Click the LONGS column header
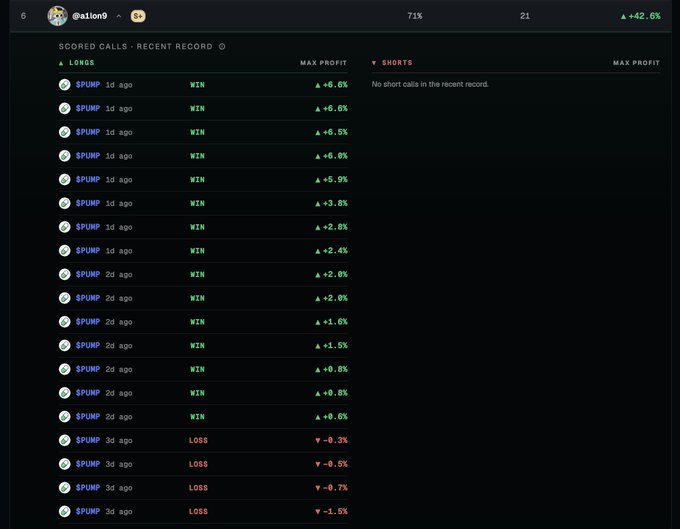 coord(77,63)
